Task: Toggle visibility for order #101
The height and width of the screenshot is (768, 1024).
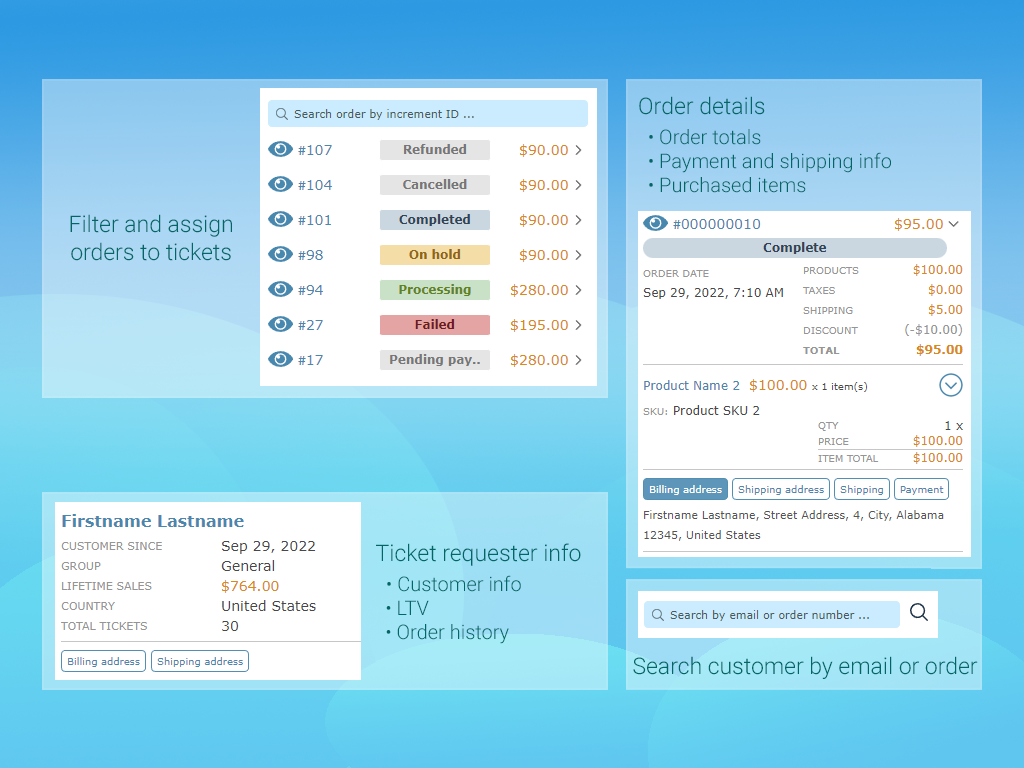Action: pos(281,219)
